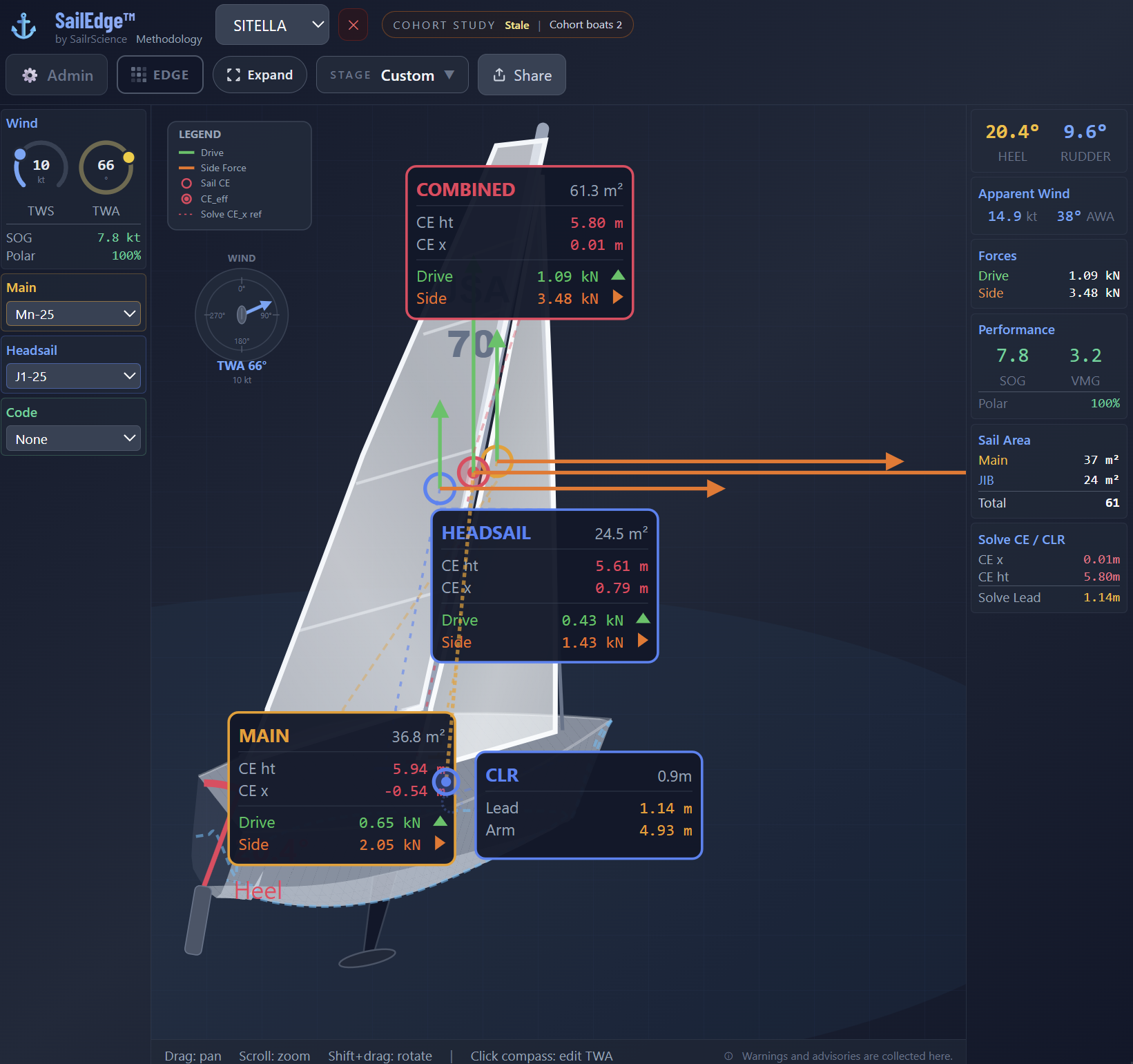Click the Admin gear icon

30,75
